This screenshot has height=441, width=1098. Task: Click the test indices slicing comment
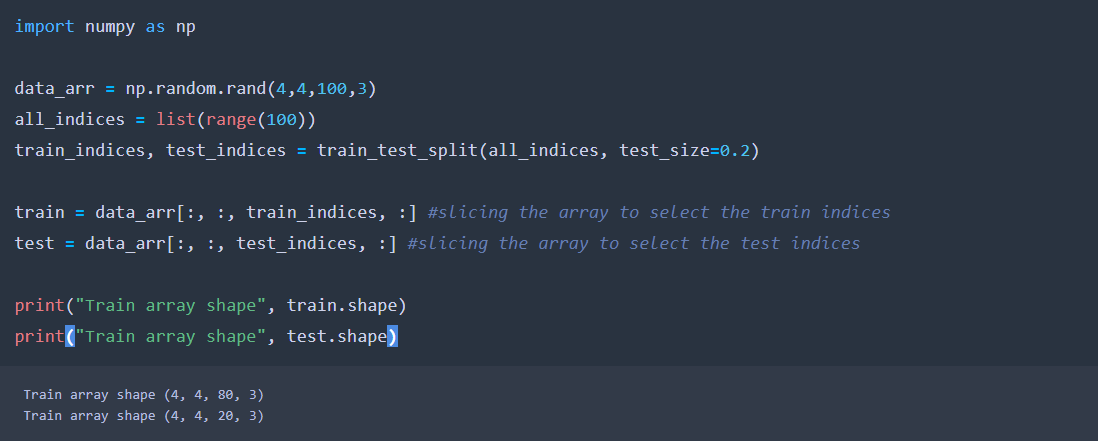click(x=634, y=243)
